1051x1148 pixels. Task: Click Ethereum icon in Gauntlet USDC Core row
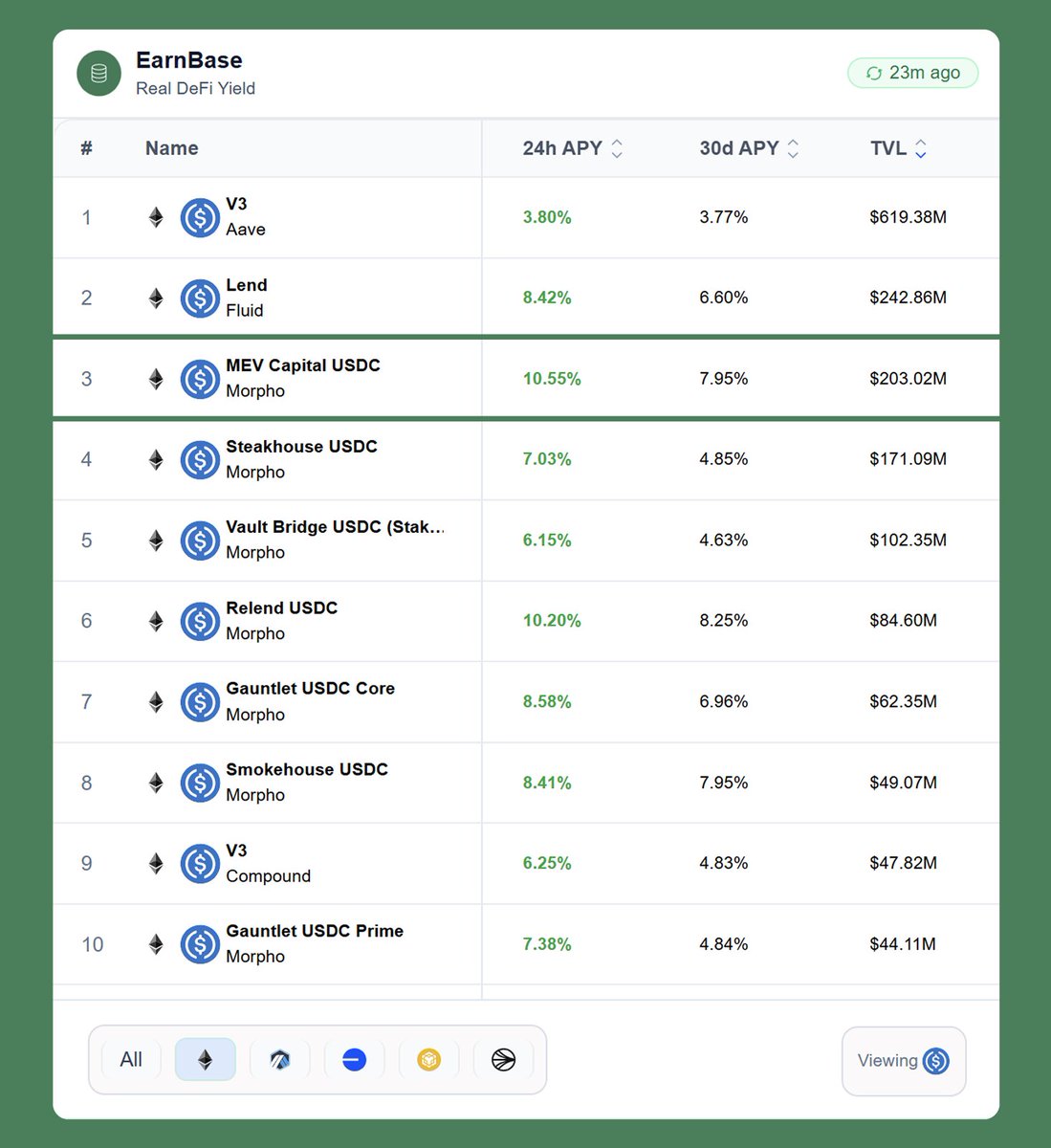point(156,702)
